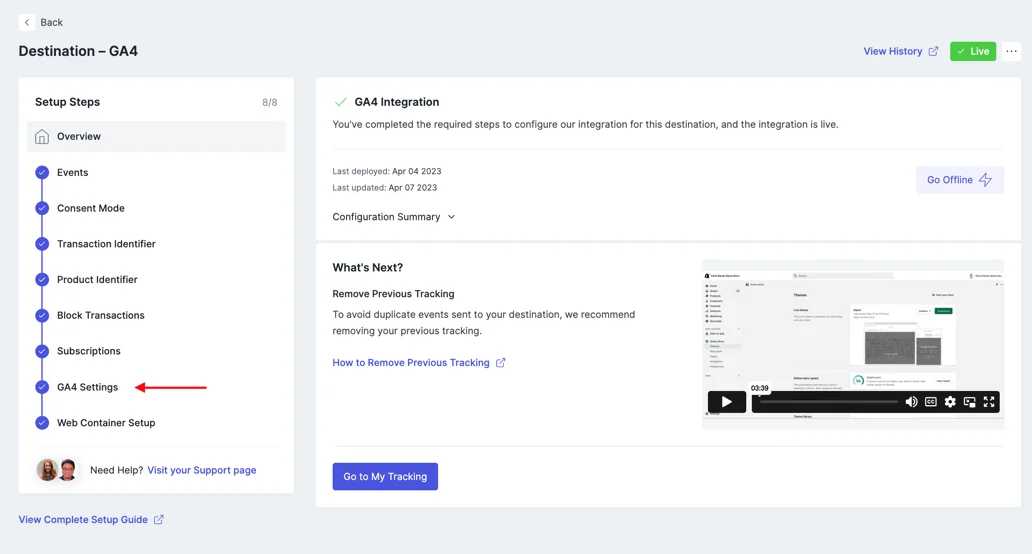This screenshot has height=554, width=1032.
Task: Open video settings gear icon
Action: [950, 402]
